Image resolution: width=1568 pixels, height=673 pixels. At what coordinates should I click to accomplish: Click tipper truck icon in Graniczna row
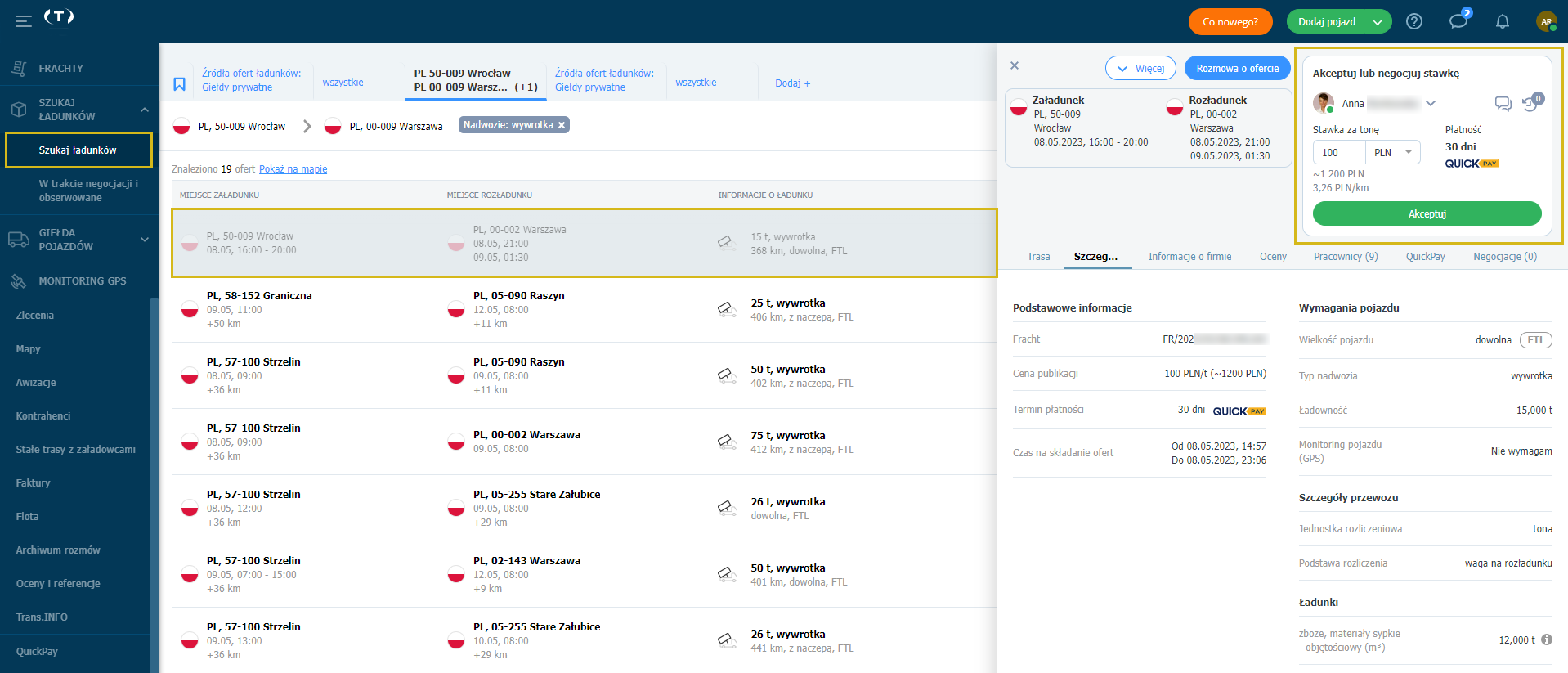728,310
